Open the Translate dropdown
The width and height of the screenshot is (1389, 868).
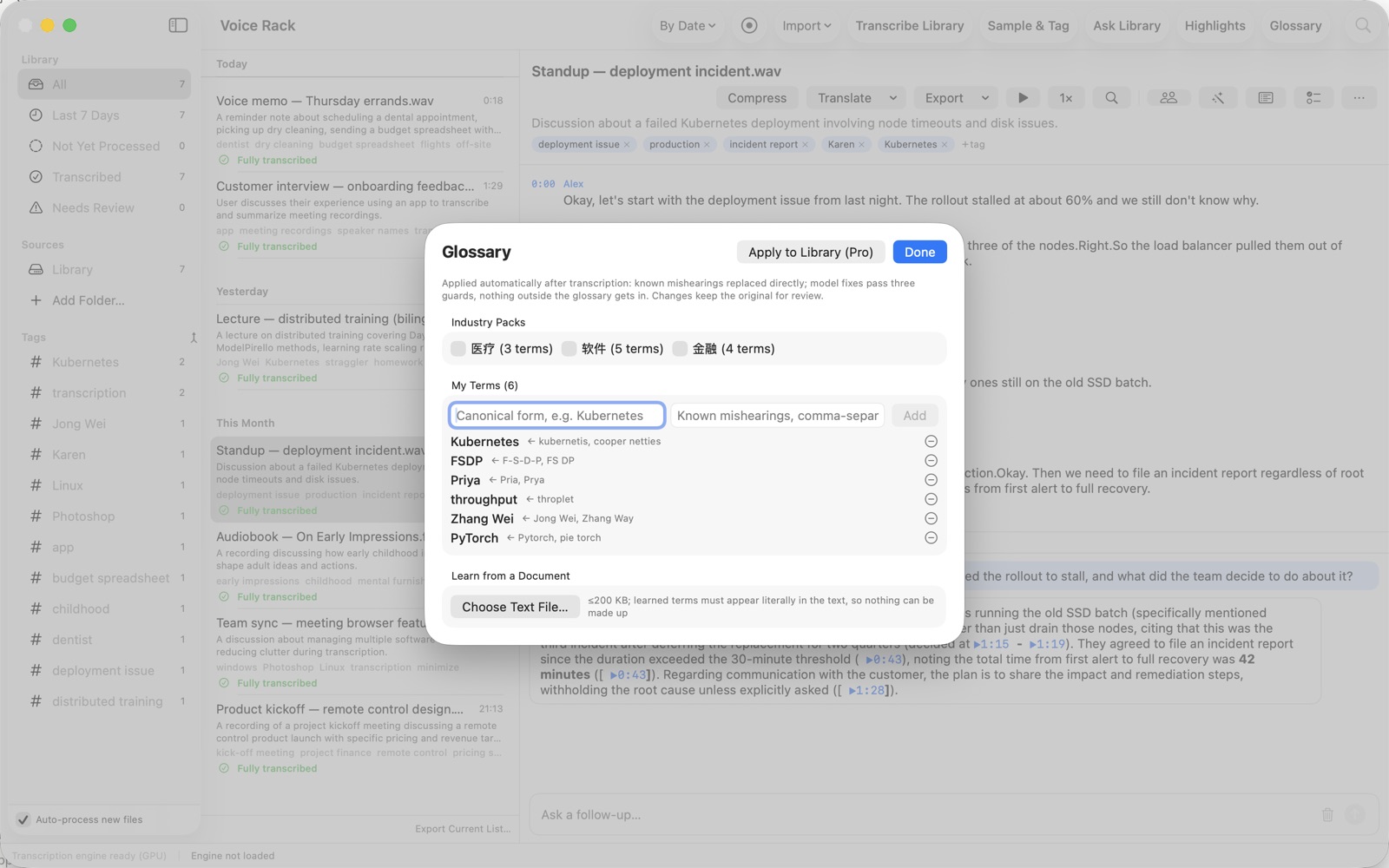(x=858, y=98)
